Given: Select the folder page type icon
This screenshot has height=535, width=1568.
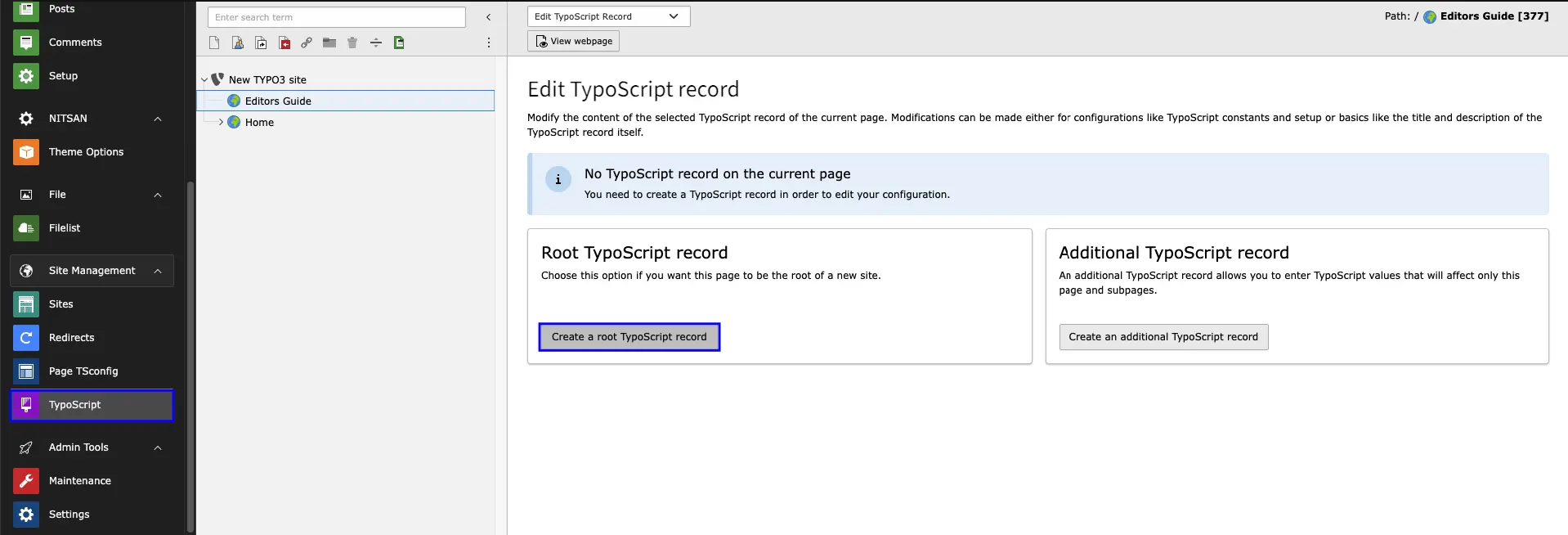Looking at the screenshot, I should click(329, 43).
